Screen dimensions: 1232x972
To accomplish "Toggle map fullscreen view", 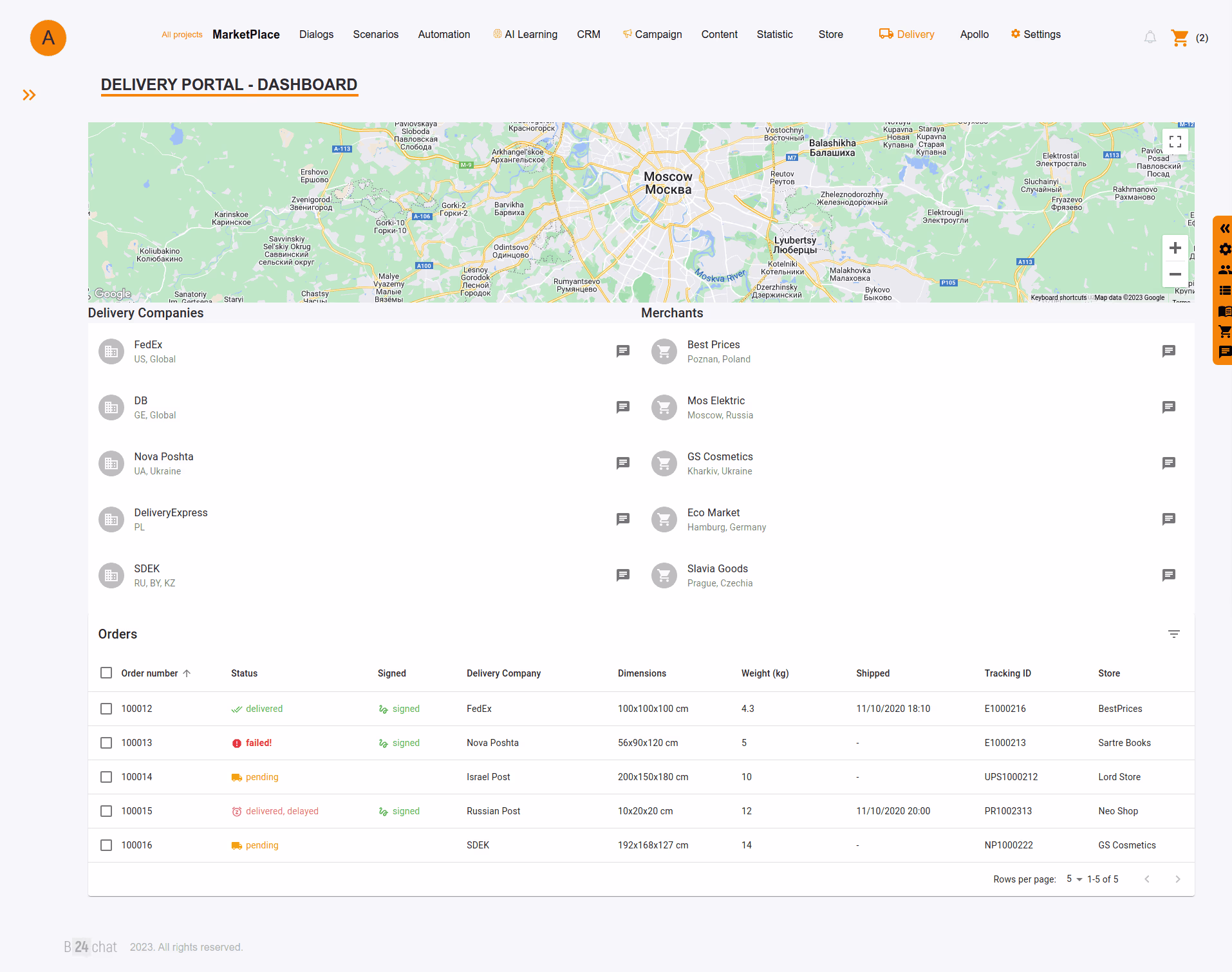I will pos(1175,142).
